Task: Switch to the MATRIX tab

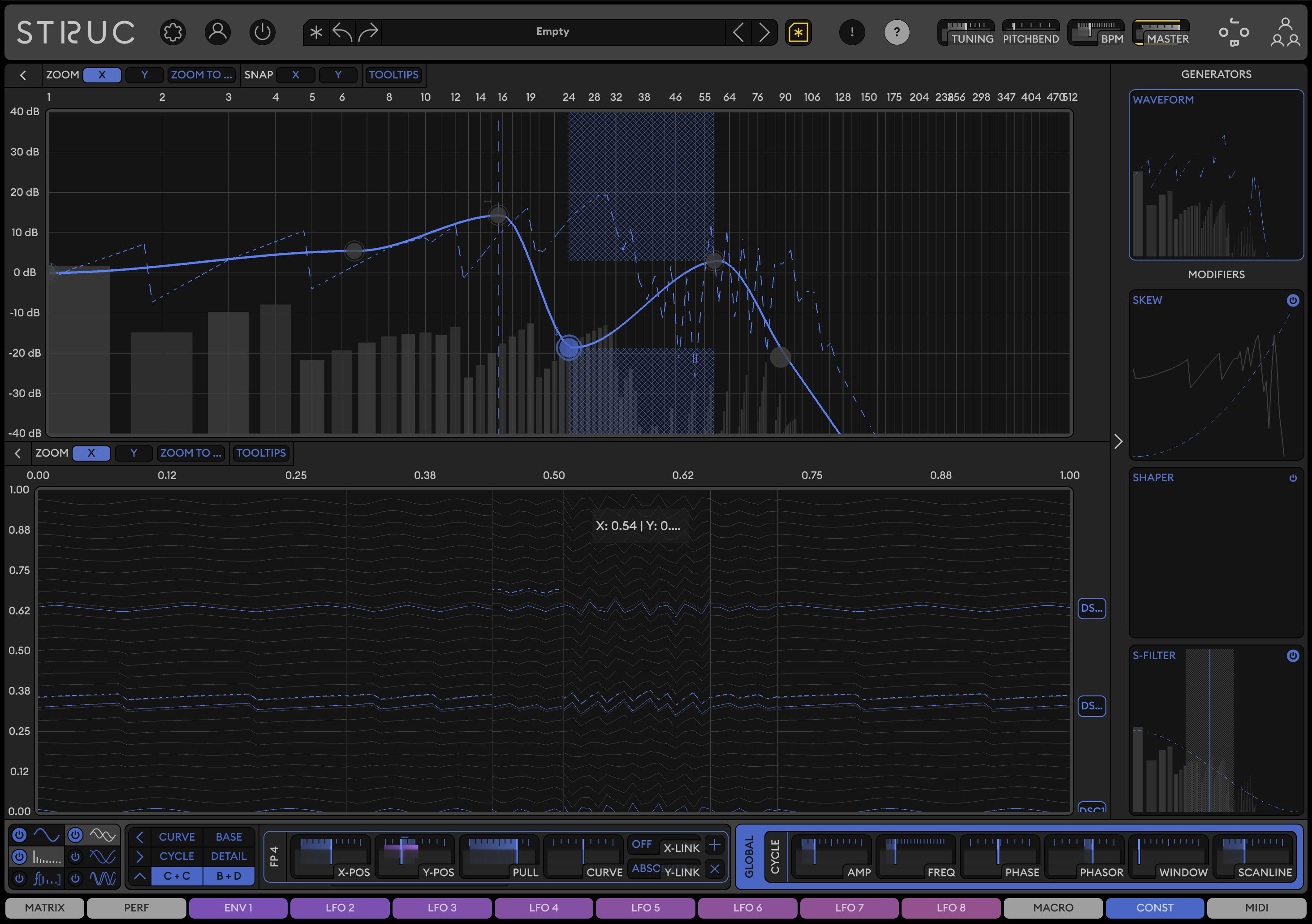Action: [44, 907]
